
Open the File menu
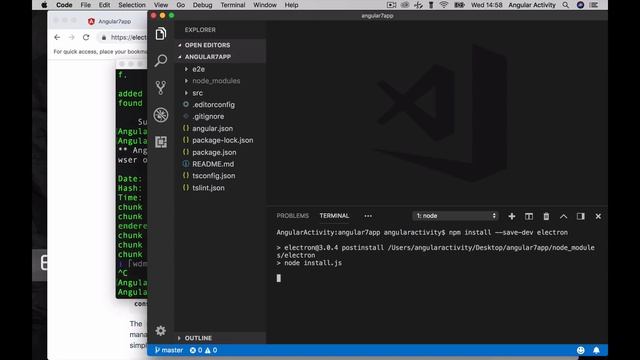coord(86,5)
